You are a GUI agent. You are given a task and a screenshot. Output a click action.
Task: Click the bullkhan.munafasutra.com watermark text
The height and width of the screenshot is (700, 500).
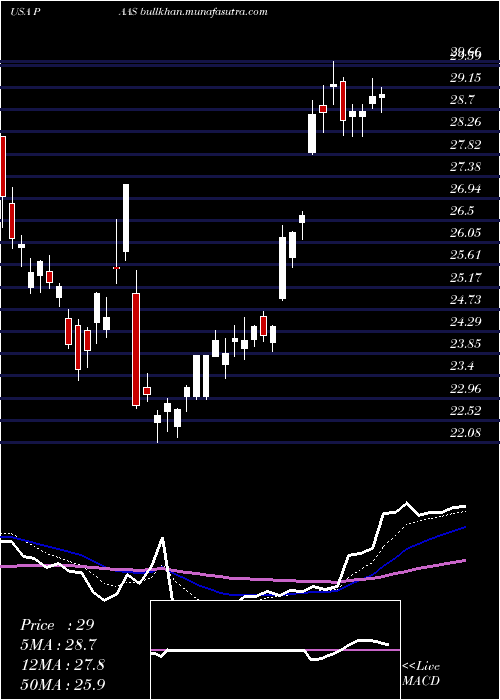click(204, 12)
